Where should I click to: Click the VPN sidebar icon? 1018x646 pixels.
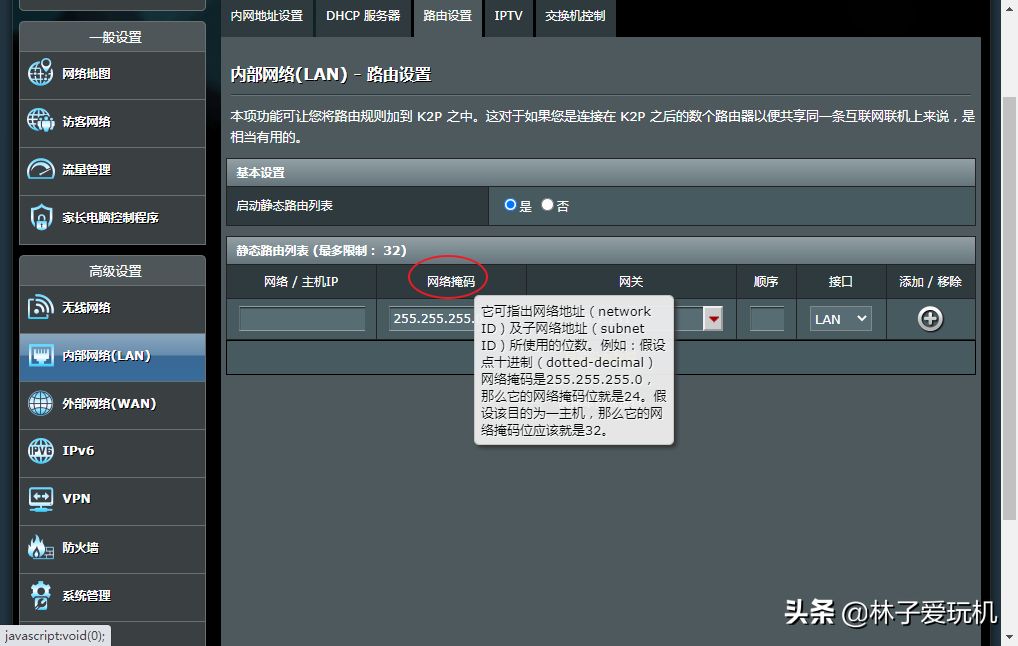41,498
